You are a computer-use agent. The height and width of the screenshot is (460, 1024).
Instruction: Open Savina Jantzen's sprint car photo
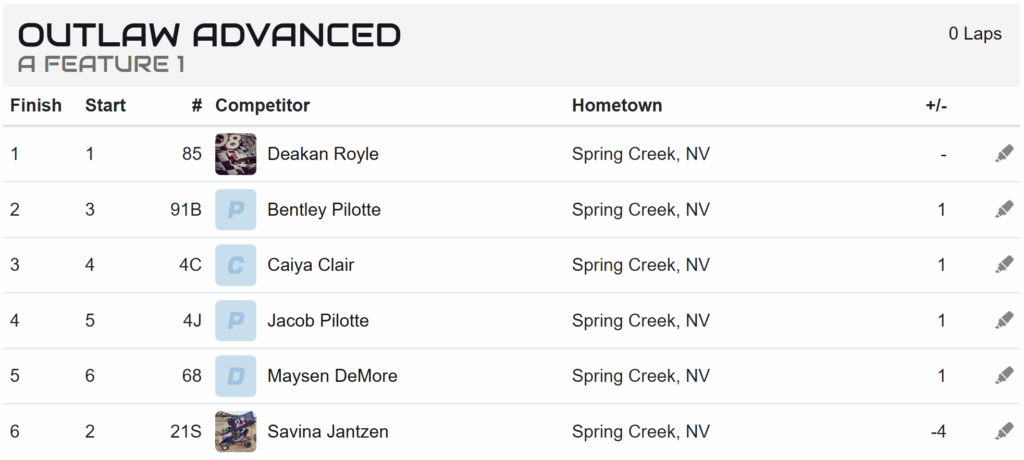pos(236,431)
